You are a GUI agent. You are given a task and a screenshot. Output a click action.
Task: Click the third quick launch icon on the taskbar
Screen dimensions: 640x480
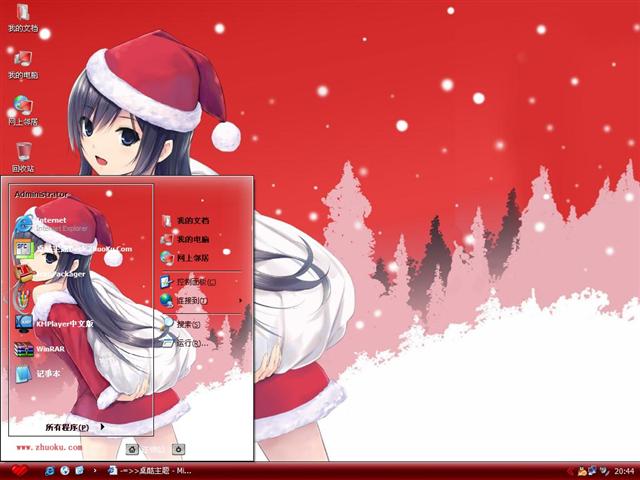[80, 471]
